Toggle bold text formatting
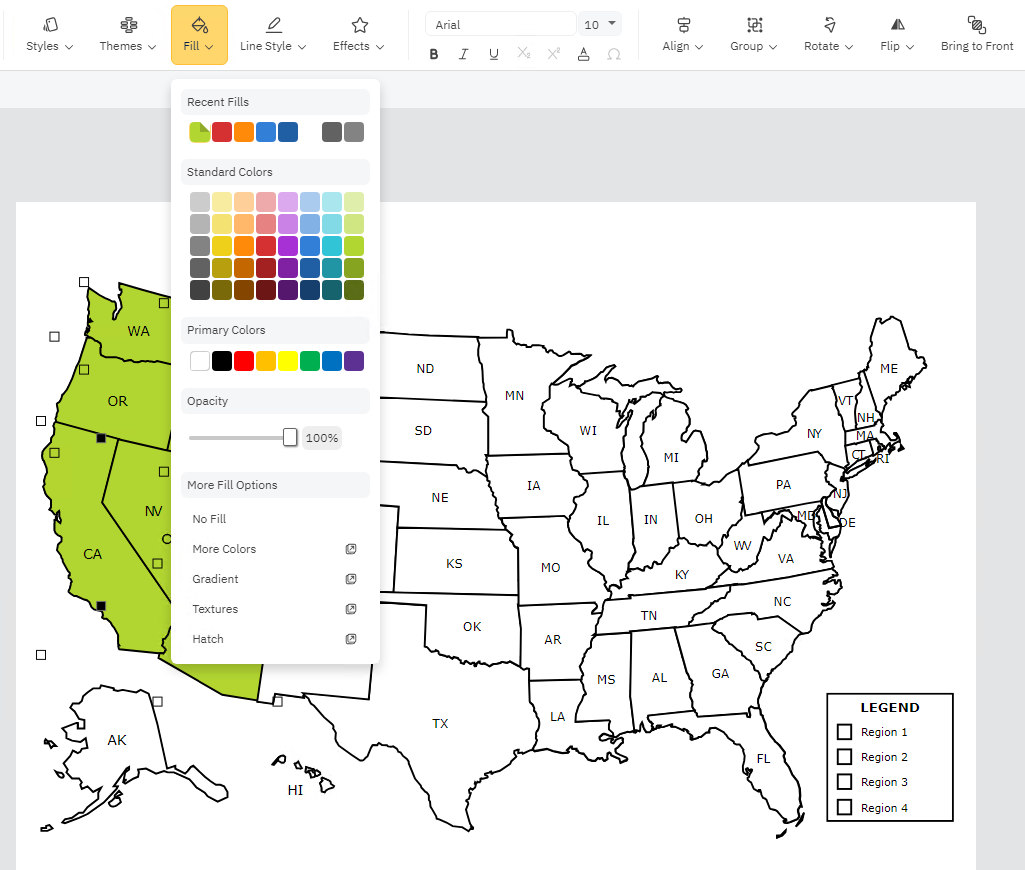 click(x=433, y=54)
